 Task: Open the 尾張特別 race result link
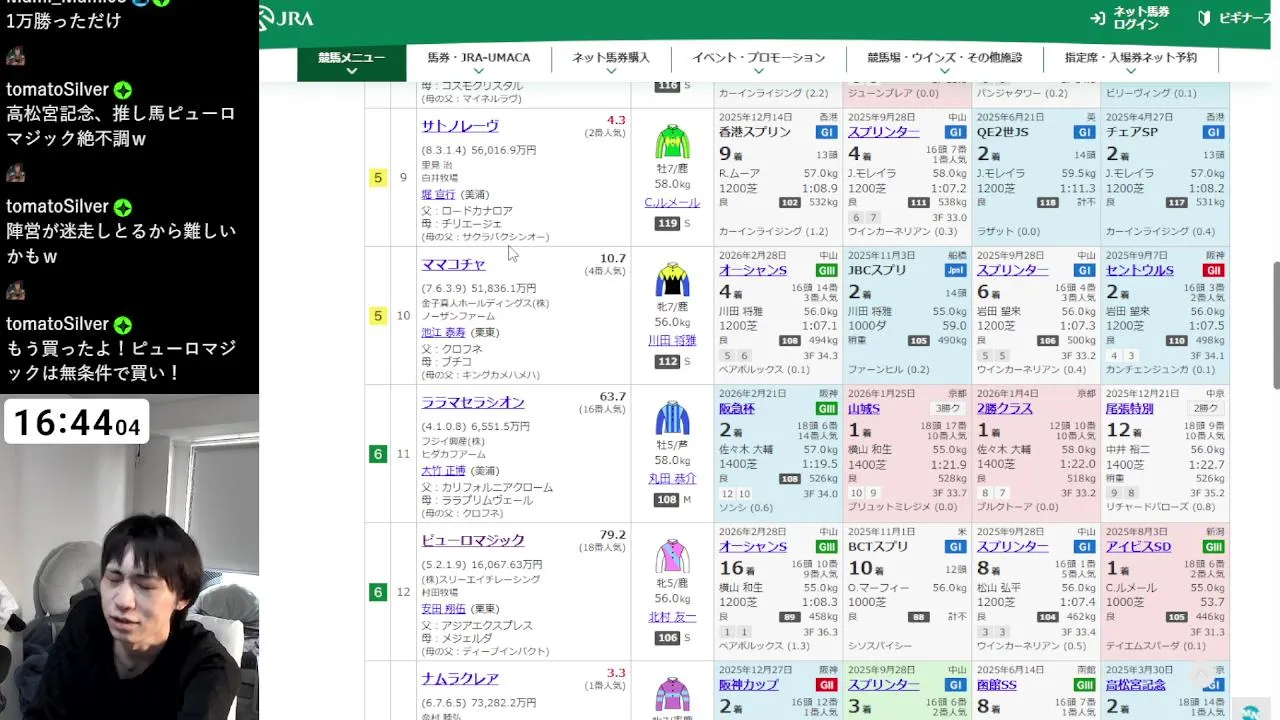[1130, 409]
